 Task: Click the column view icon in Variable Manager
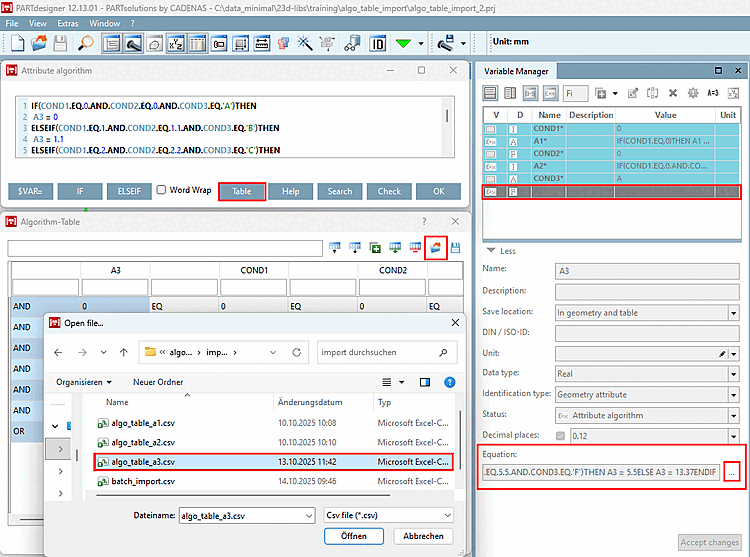coord(510,93)
